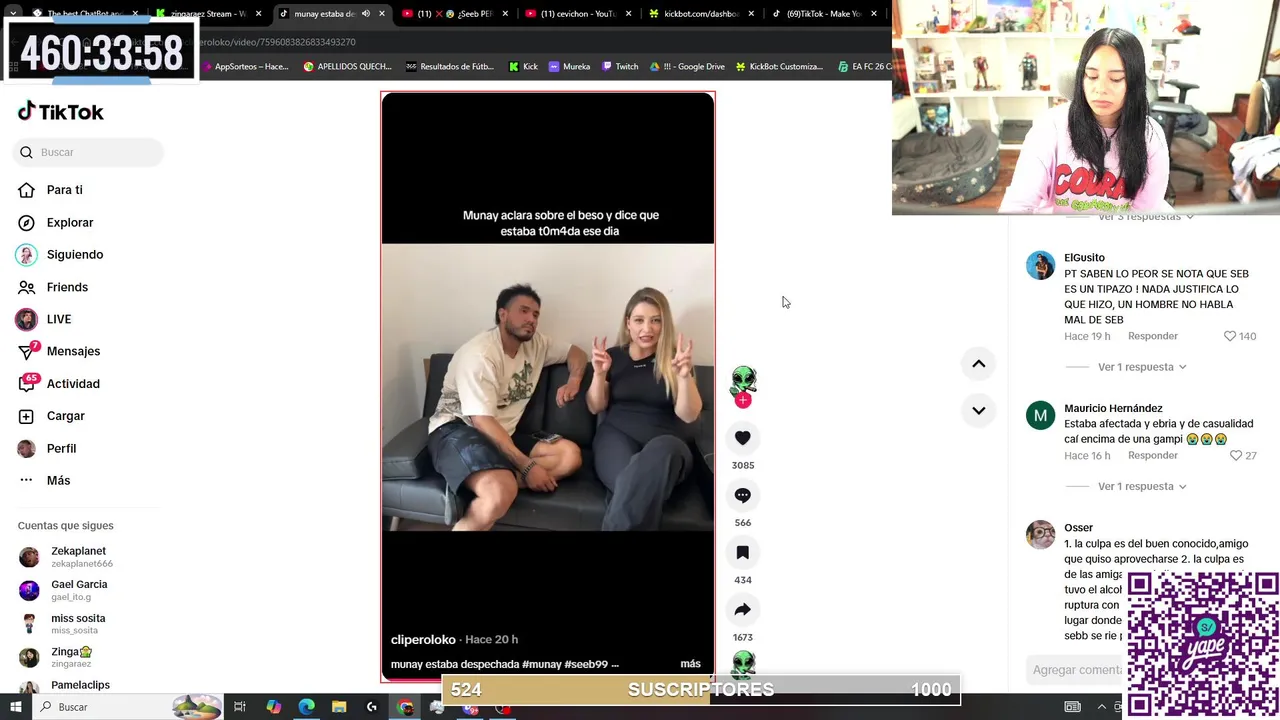Open Resultados de Fútb bookmark
The height and width of the screenshot is (720, 1280).
tap(449, 66)
